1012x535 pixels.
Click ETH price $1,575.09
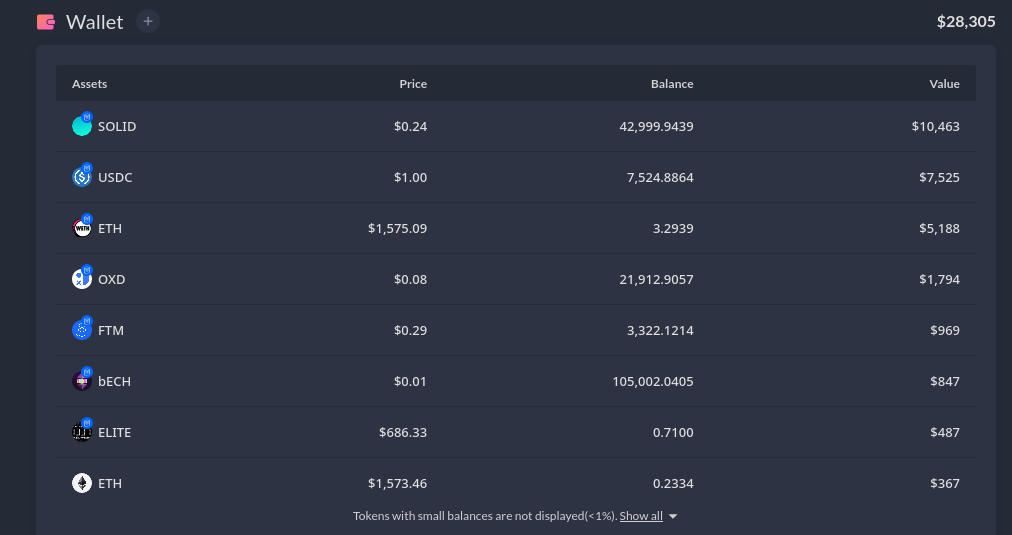398,228
